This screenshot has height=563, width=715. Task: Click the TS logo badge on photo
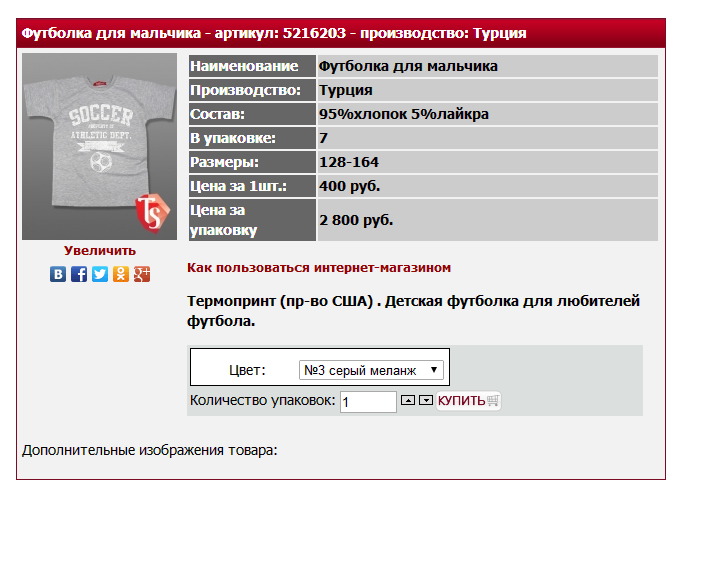[152, 213]
